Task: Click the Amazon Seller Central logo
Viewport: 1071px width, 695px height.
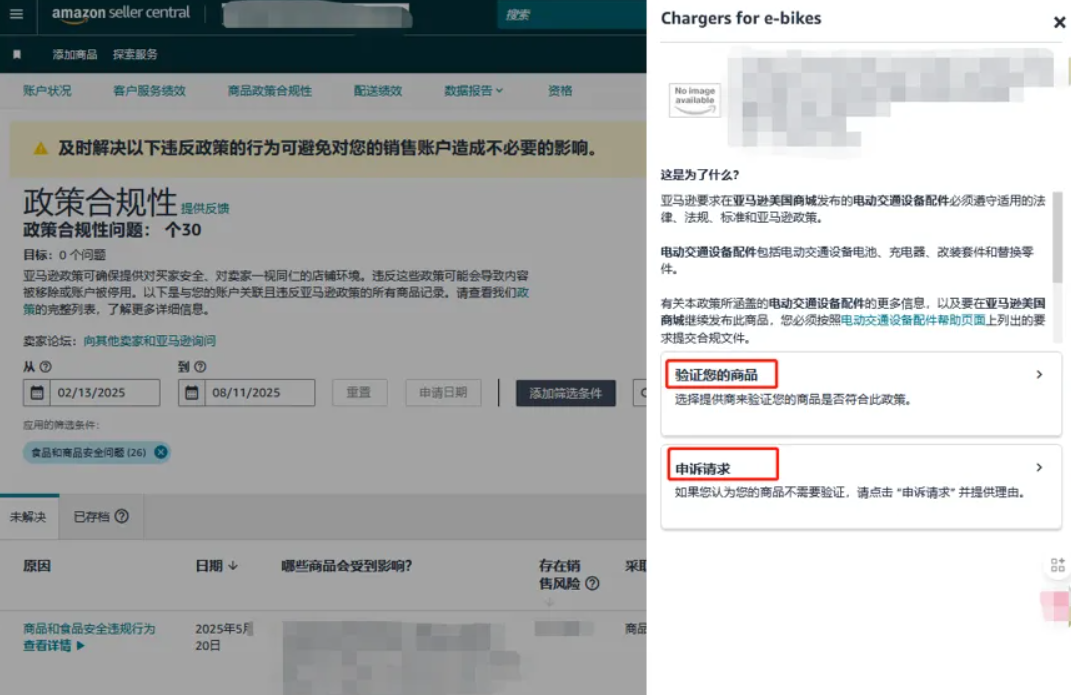Action: 120,14
